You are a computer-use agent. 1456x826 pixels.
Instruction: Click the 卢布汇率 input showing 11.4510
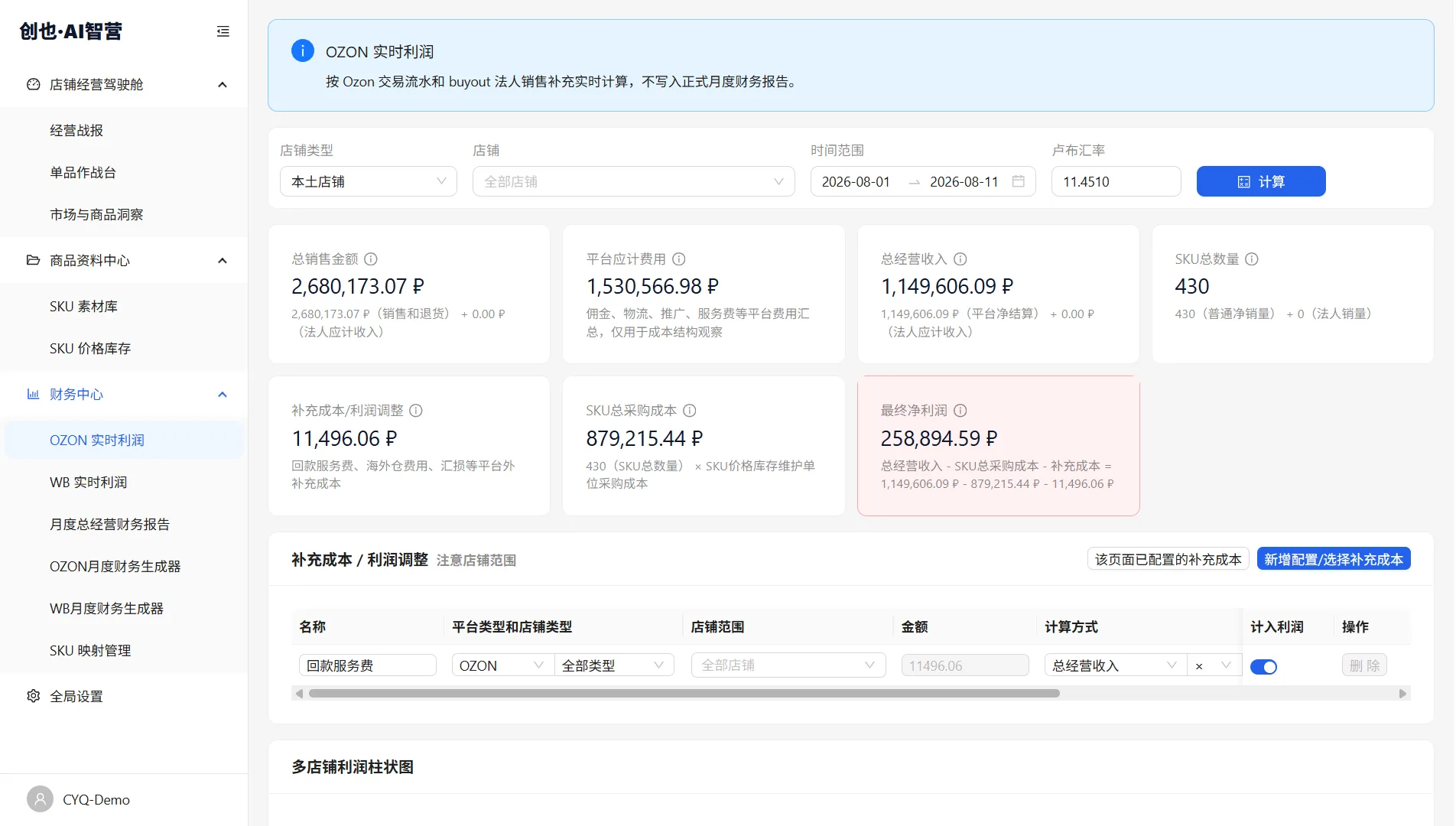click(1116, 181)
